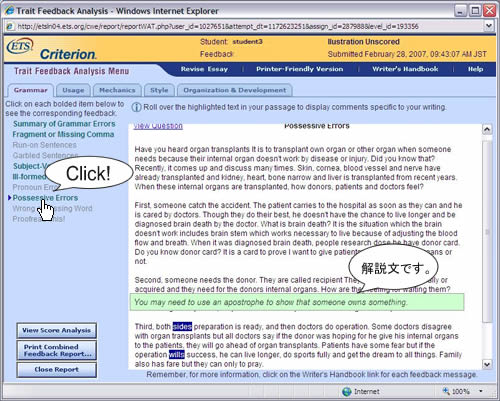Switch to the Mechanics tab
This screenshot has width=500, height=401.
point(117,90)
